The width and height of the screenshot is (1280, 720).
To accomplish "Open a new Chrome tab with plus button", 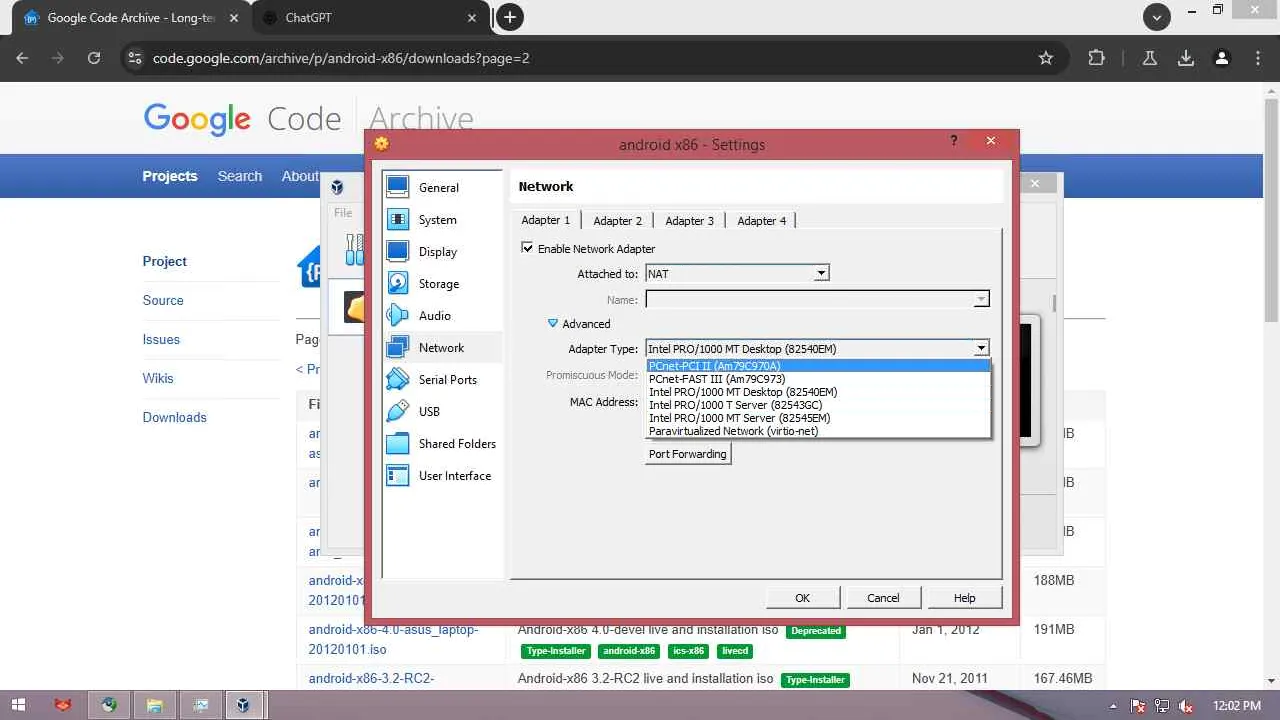I will pyautogui.click(x=510, y=17).
